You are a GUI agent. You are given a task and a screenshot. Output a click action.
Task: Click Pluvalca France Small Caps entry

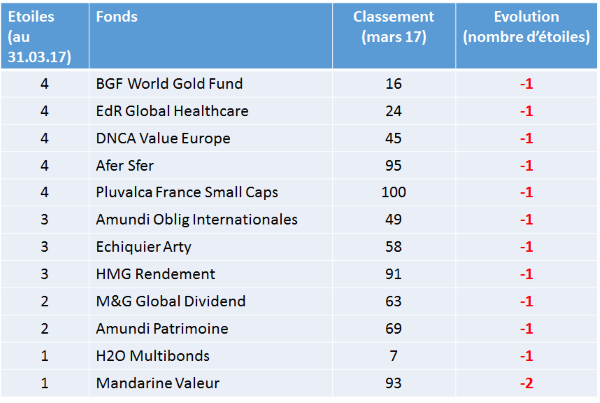tap(187, 192)
